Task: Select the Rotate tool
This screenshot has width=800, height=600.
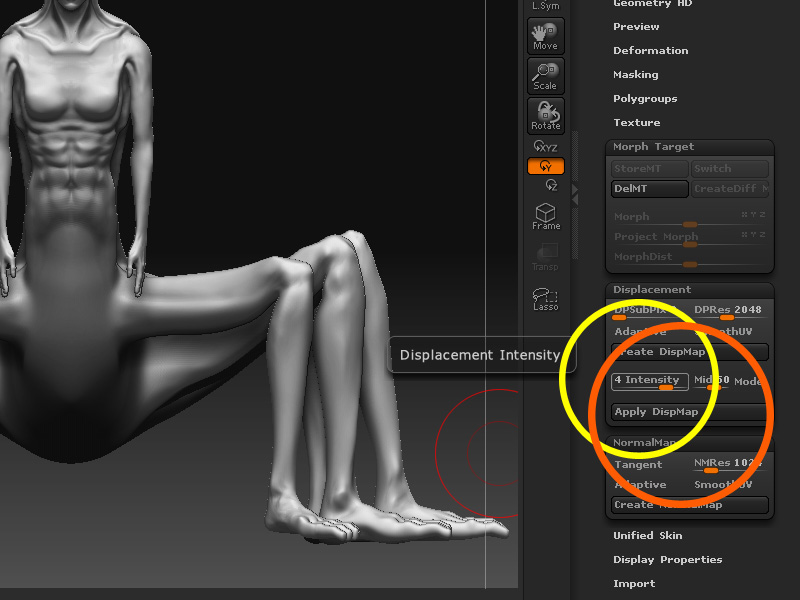Action: pyautogui.click(x=545, y=116)
